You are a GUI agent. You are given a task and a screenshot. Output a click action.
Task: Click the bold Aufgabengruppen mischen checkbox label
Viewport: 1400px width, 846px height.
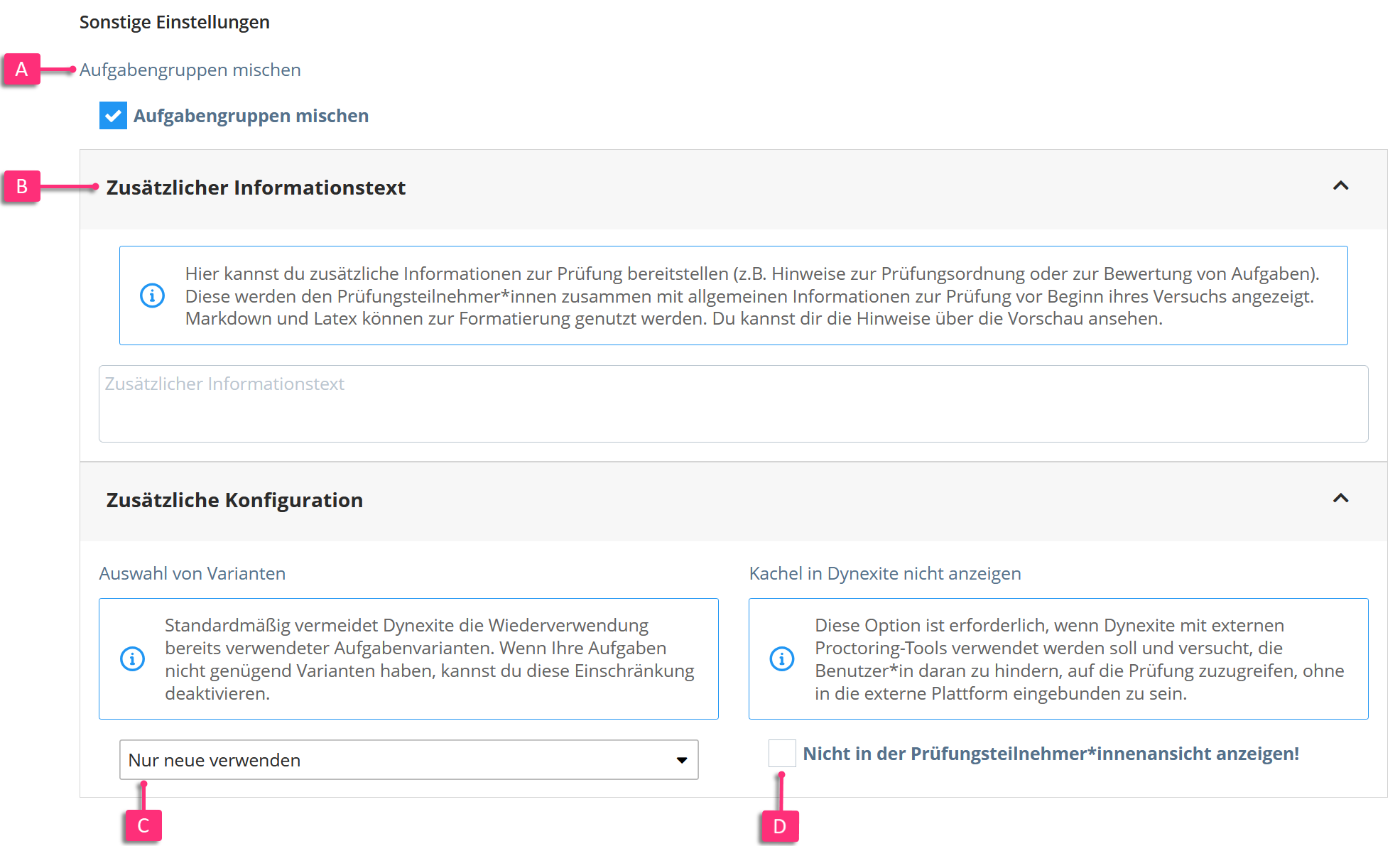pyautogui.click(x=251, y=116)
